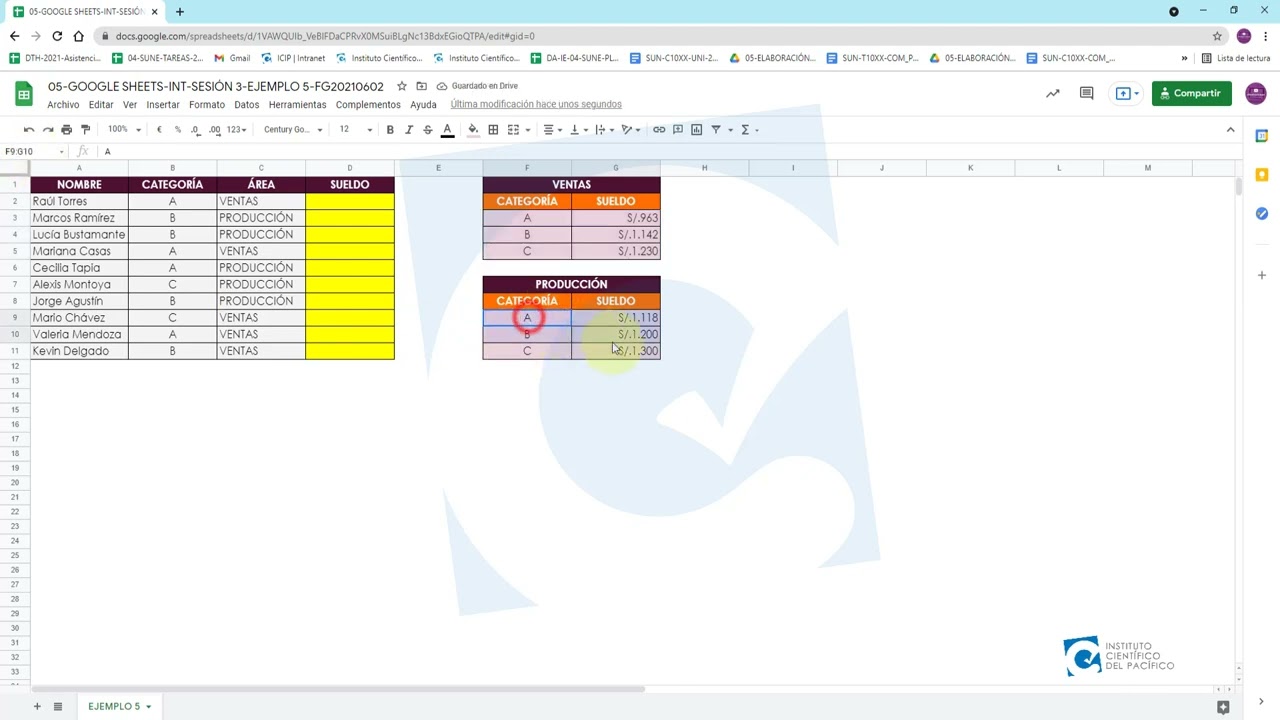Show all sheets list
Viewport: 1280px width, 720px height.
pos(58,707)
